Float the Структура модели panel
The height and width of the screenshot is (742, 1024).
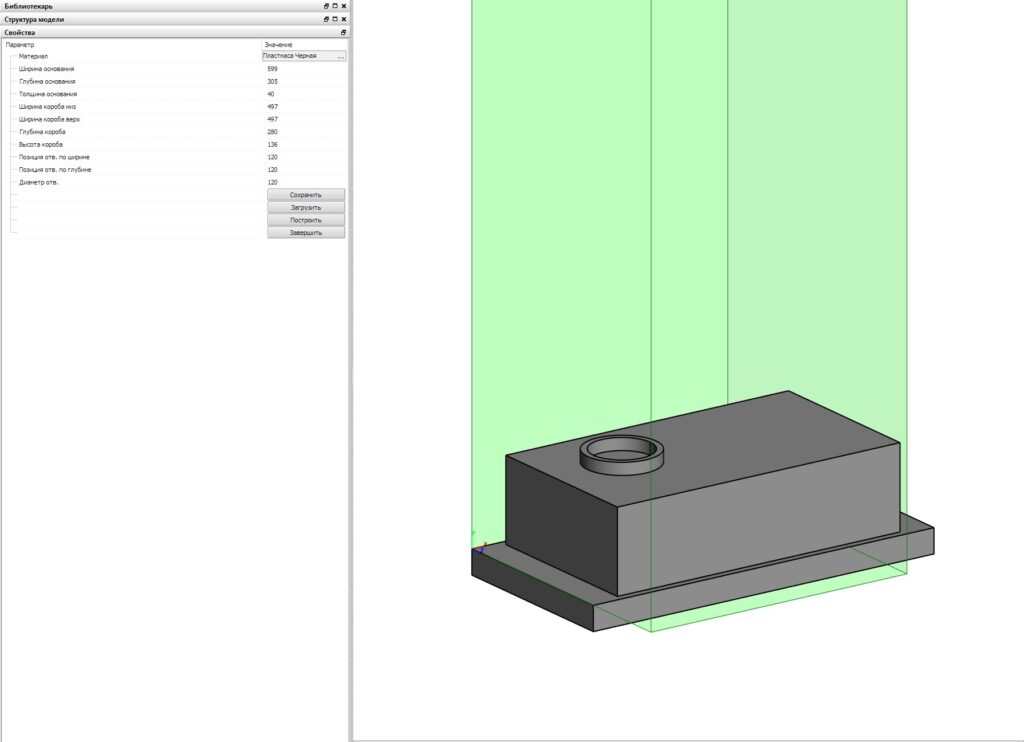(x=327, y=19)
